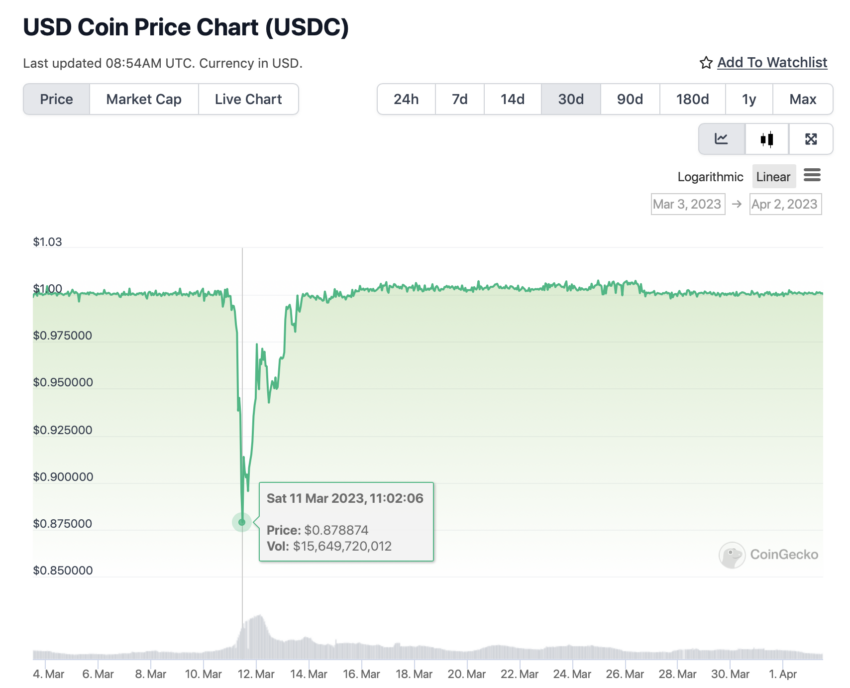This screenshot has height=688, width=850.
Task: Switch to the Live Chart tab
Action: click(x=248, y=99)
